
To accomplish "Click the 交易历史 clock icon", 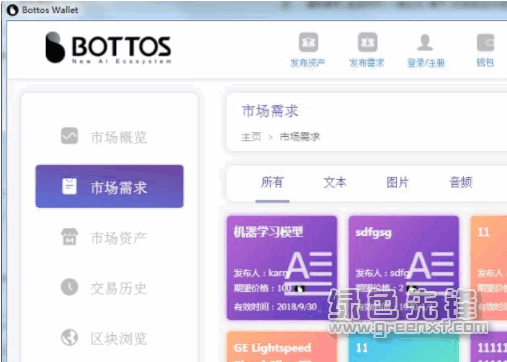I will coord(69,287).
